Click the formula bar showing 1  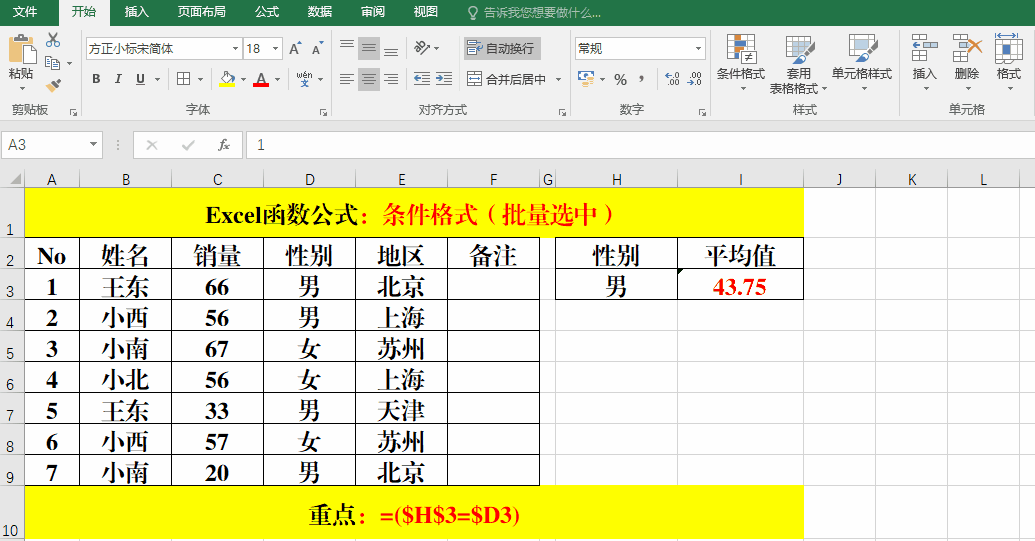640,145
